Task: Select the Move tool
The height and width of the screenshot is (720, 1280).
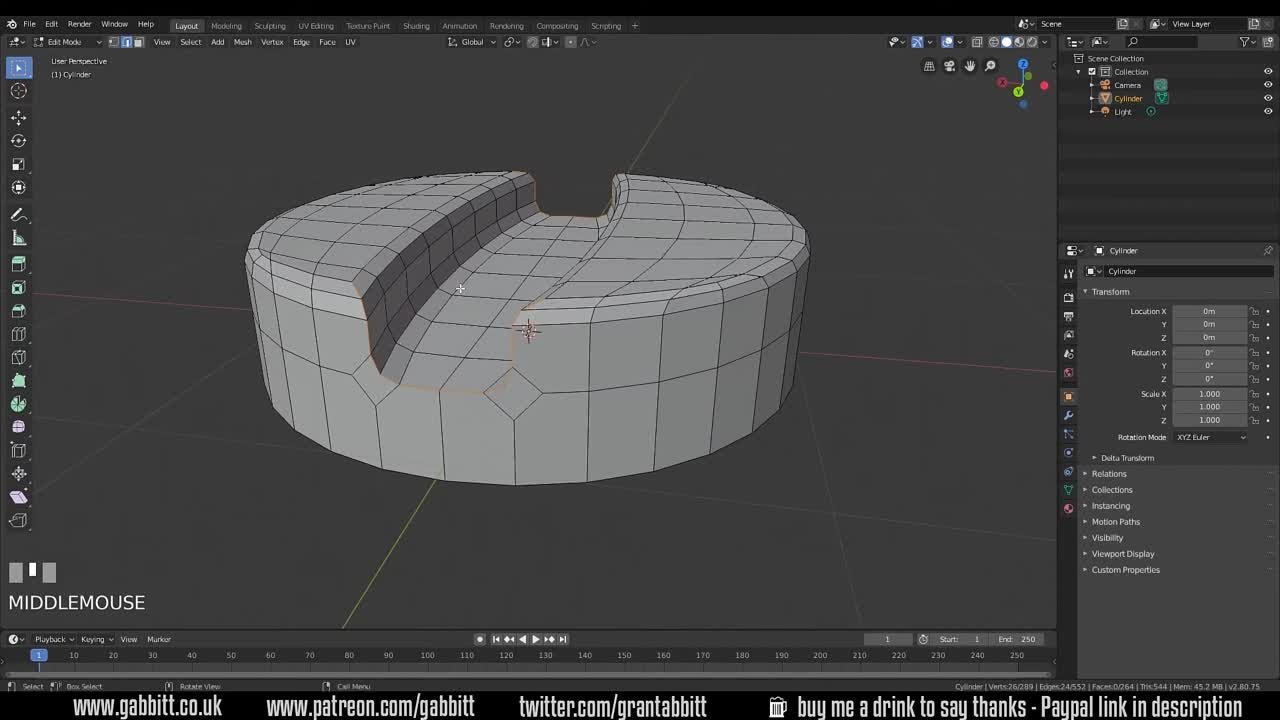Action: pos(18,117)
